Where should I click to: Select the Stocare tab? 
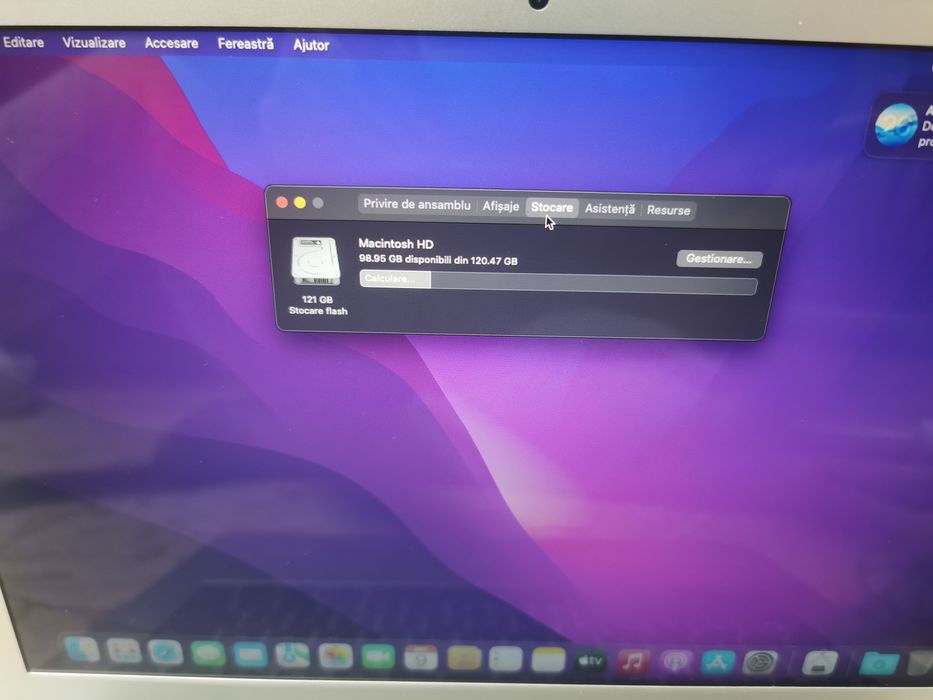click(x=552, y=207)
